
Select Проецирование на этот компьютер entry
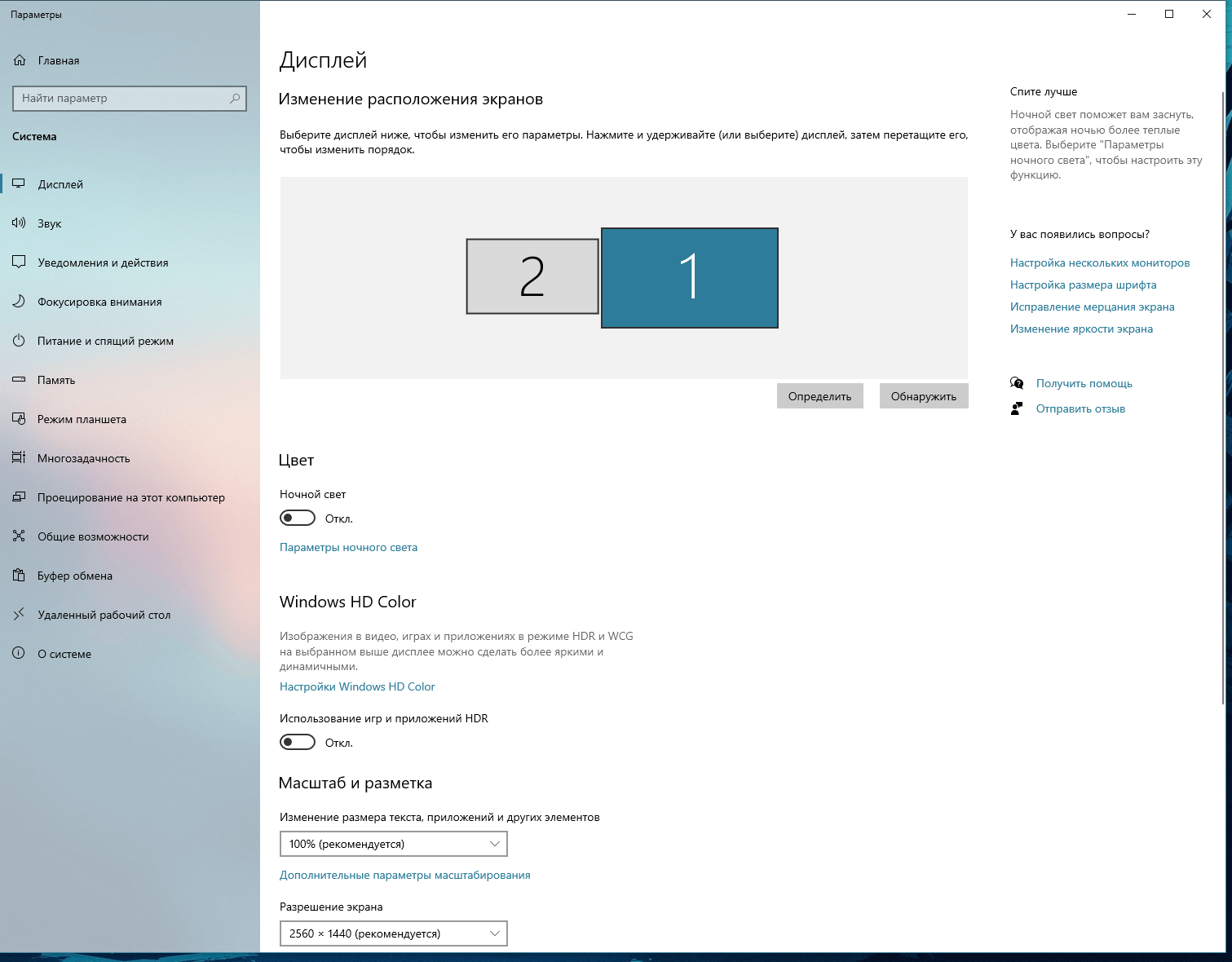[130, 497]
